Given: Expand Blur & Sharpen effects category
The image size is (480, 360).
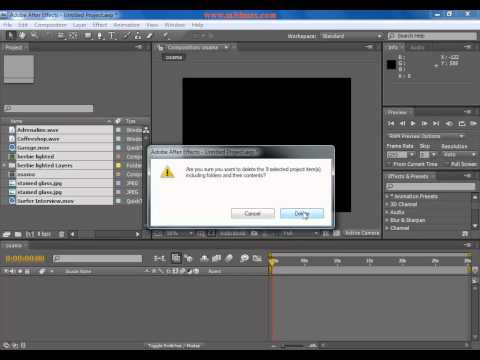Looking at the screenshot, I should tap(387, 220).
